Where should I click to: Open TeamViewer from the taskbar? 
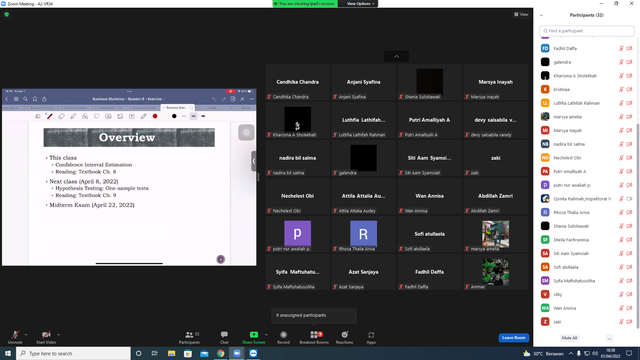point(253,353)
